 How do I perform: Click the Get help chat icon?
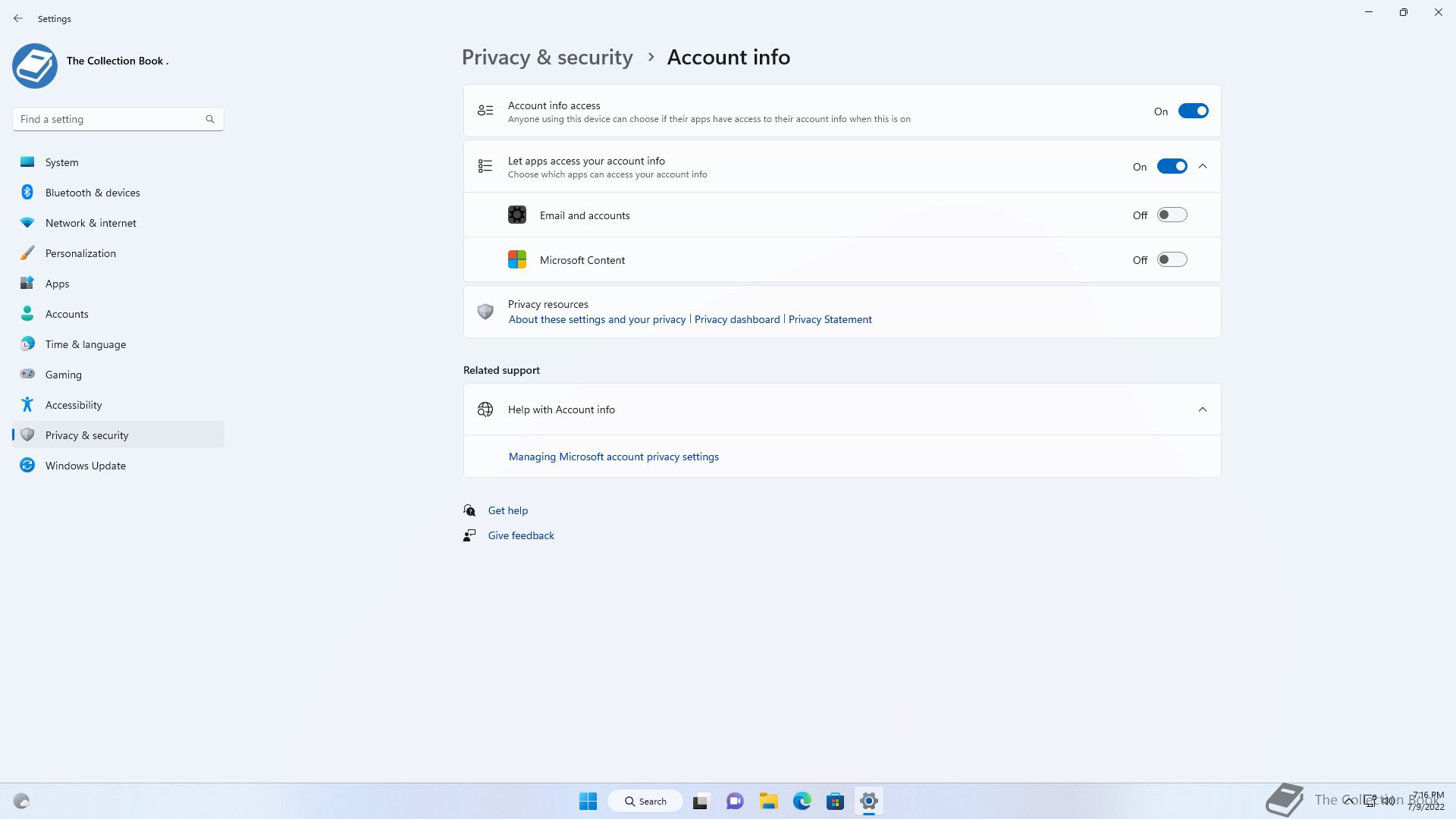pyautogui.click(x=469, y=510)
